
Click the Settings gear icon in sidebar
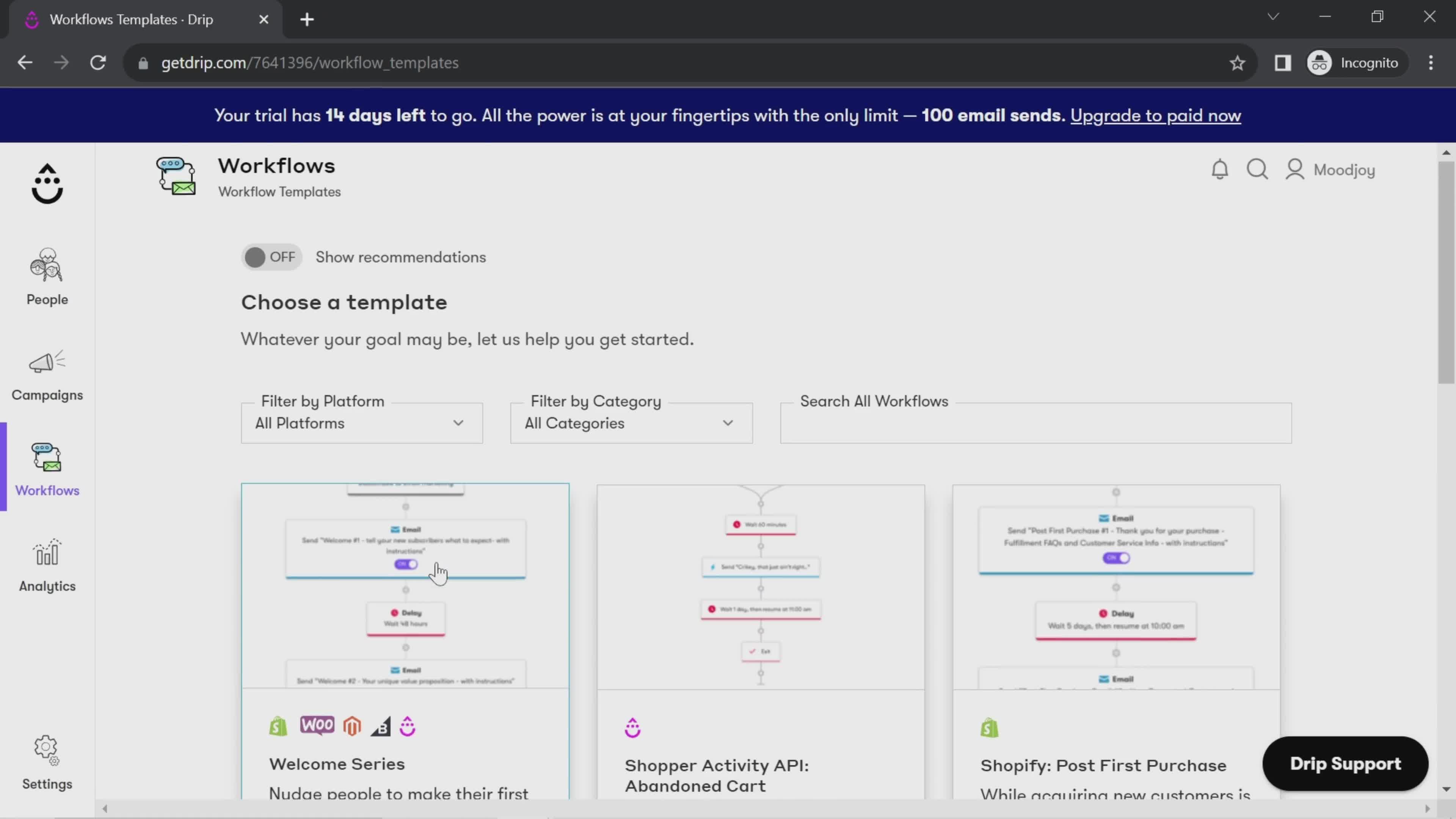pyautogui.click(x=47, y=750)
